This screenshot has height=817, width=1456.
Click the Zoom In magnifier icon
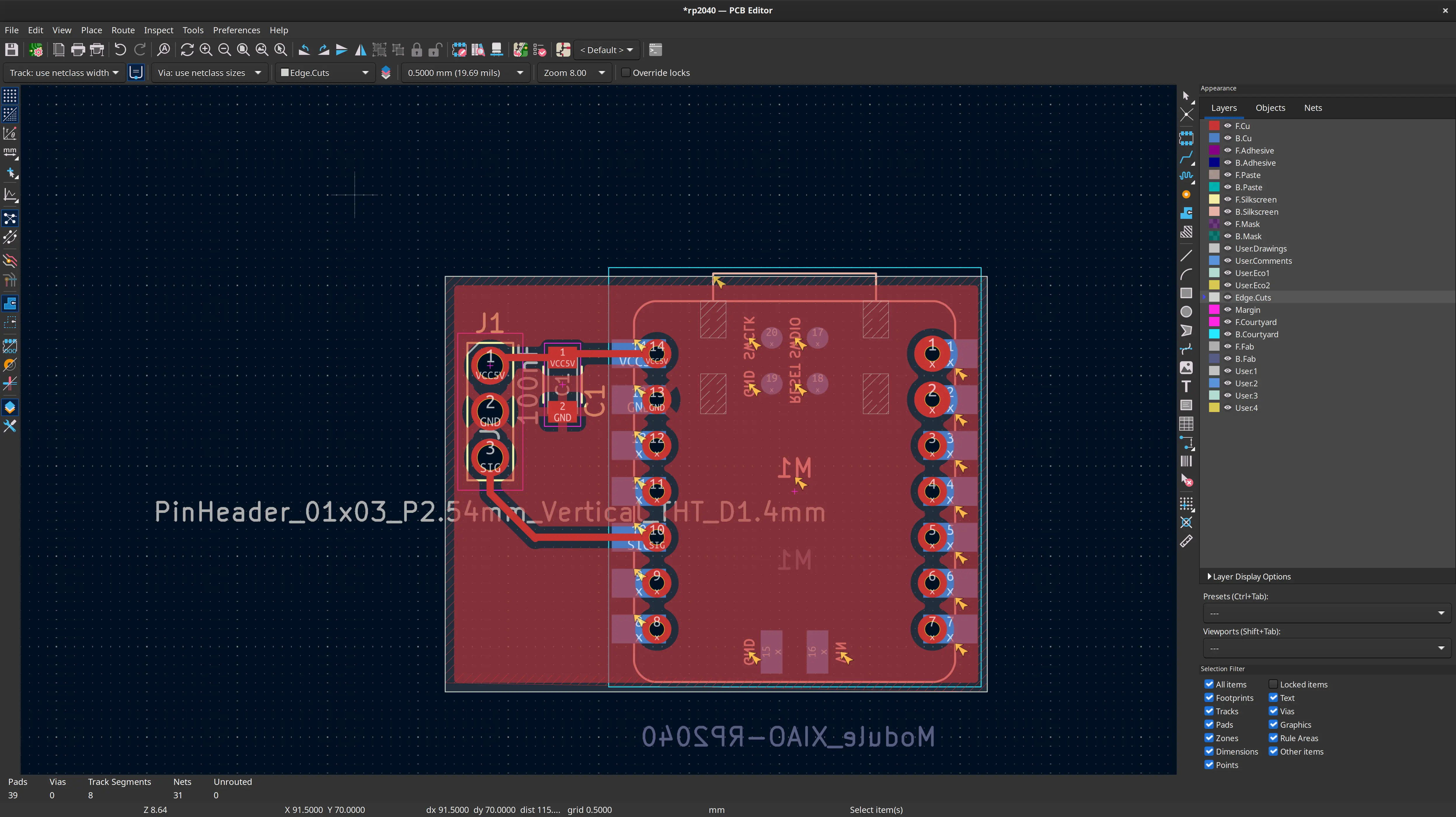206,50
